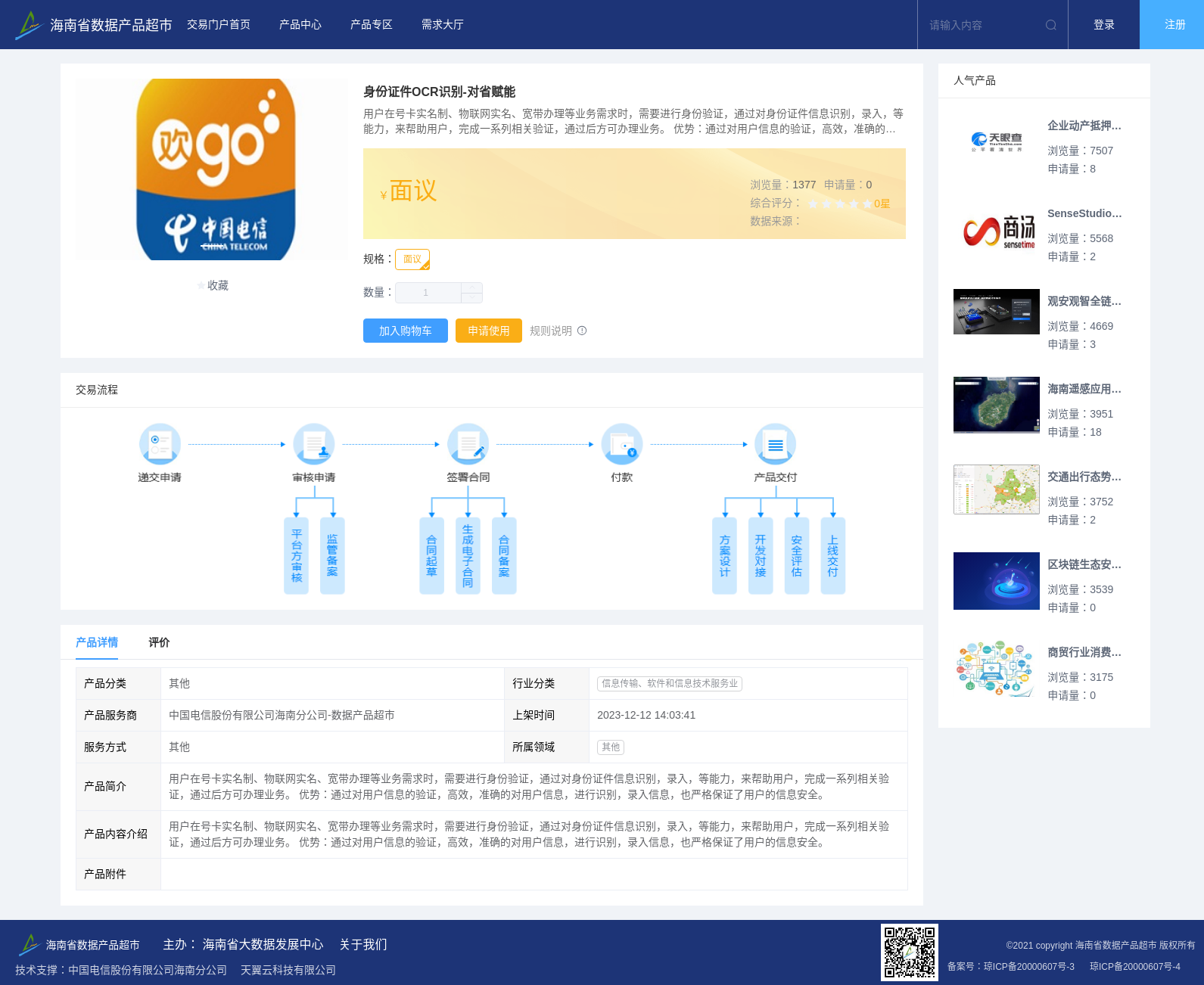This screenshot has height=985, width=1204.
Task: Click the rating stars next to 综合评分
Action: pyautogui.click(x=840, y=204)
